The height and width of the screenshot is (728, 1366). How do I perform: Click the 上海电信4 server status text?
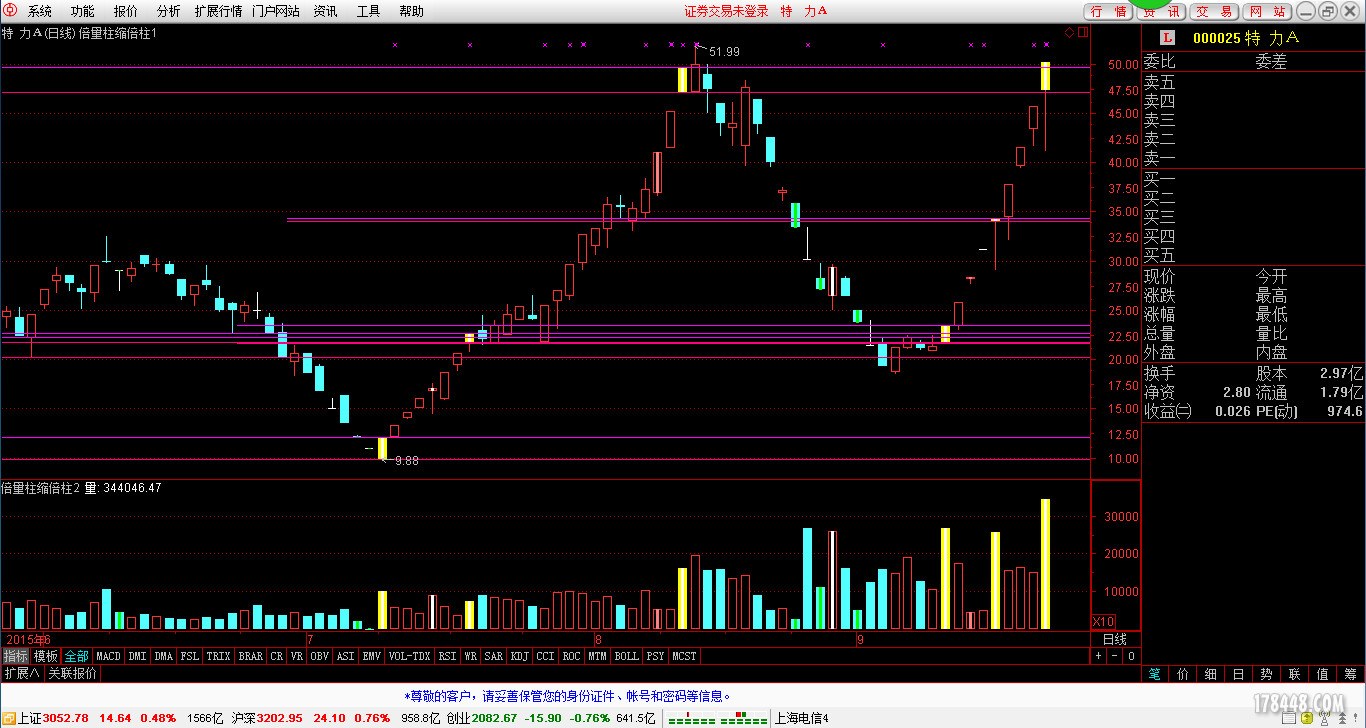pos(802,718)
